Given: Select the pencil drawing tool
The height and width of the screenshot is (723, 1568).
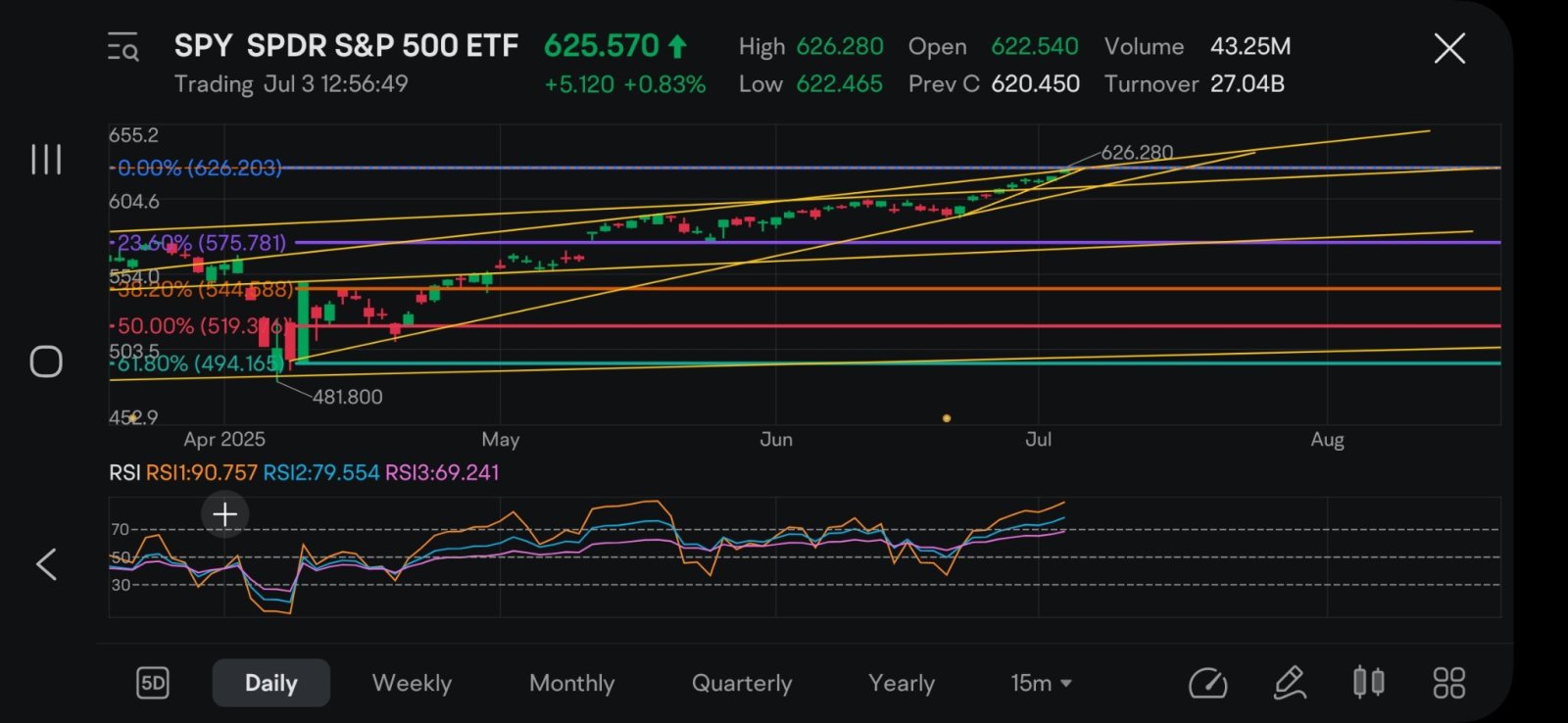Looking at the screenshot, I should 1290,683.
